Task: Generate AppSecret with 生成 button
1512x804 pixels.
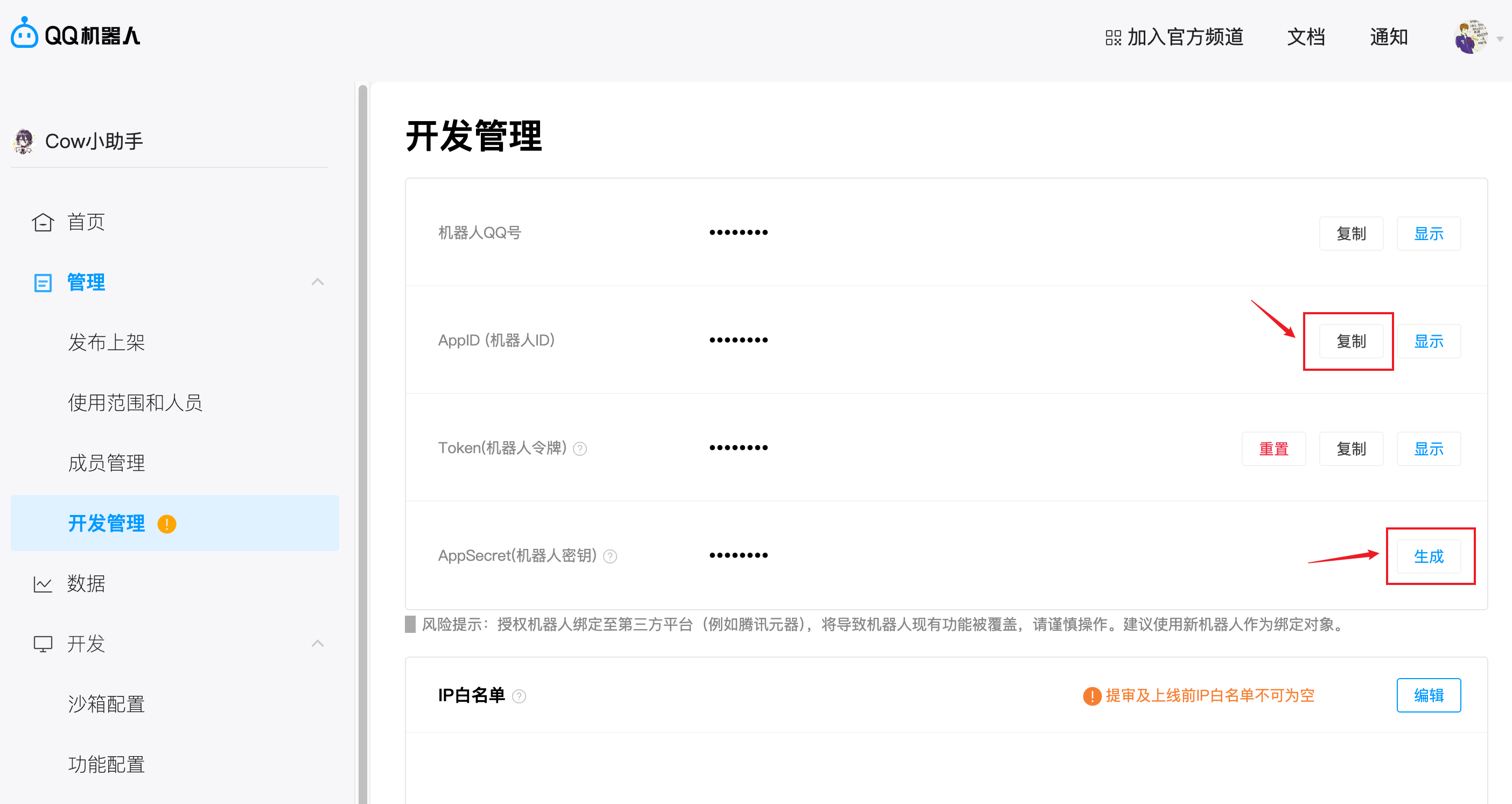Action: point(1428,556)
